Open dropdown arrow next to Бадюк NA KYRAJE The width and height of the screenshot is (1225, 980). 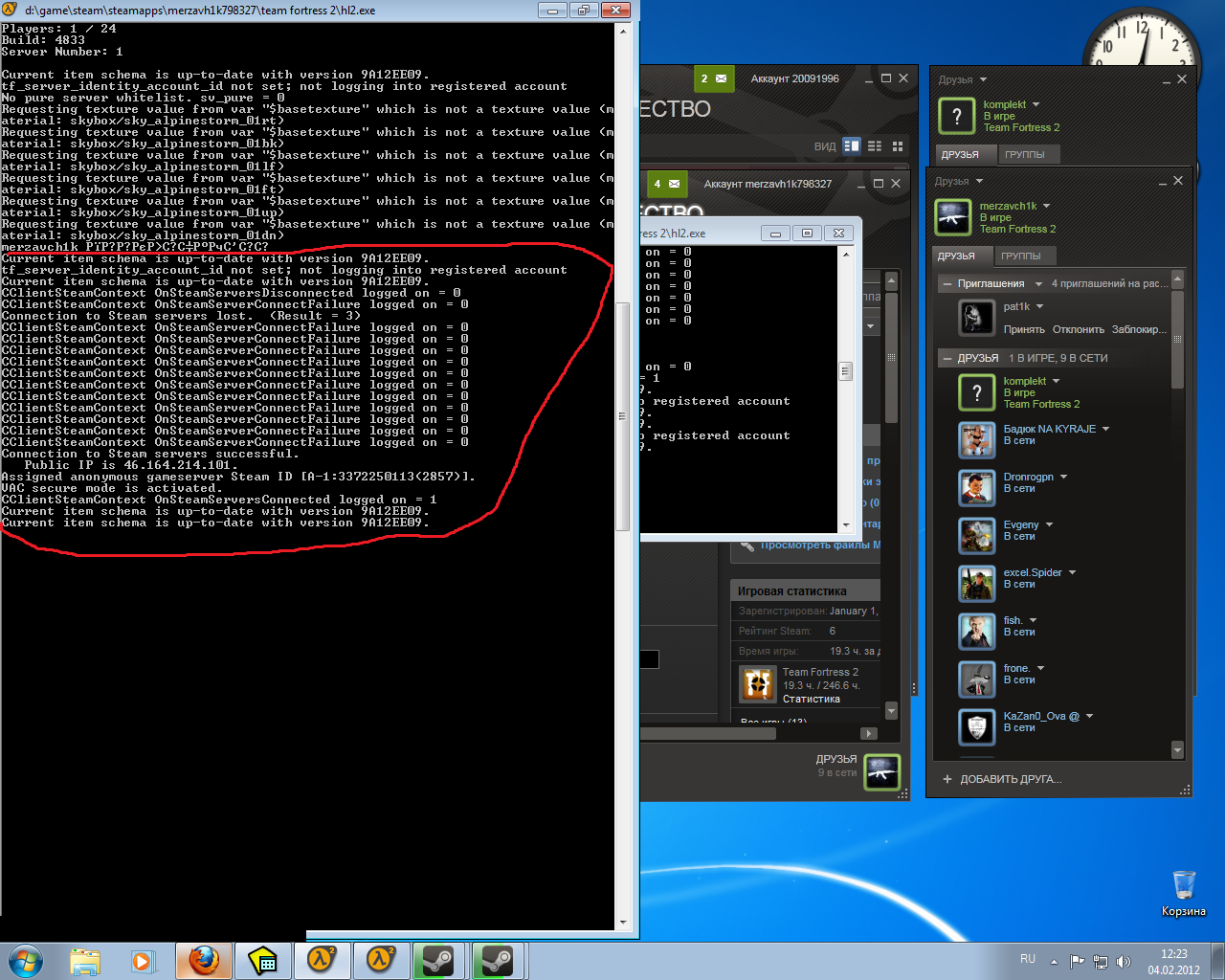coord(1105,429)
